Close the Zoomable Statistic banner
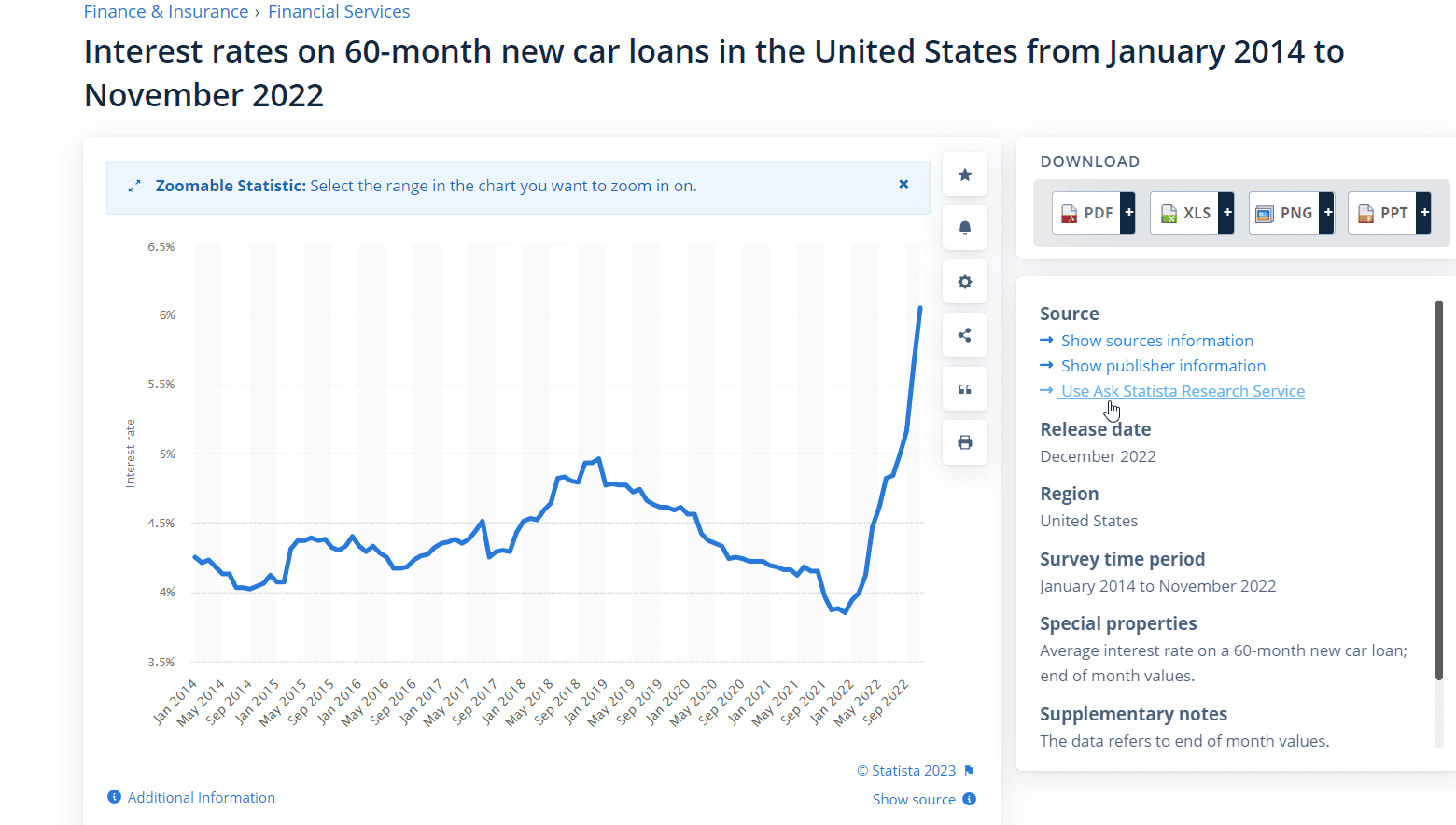 click(x=903, y=185)
